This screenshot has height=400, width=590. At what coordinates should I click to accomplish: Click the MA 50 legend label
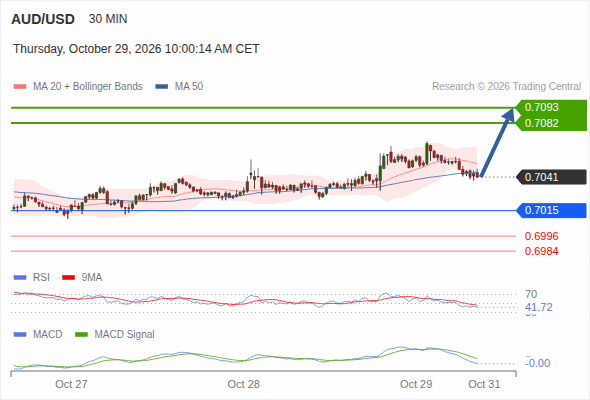click(189, 87)
